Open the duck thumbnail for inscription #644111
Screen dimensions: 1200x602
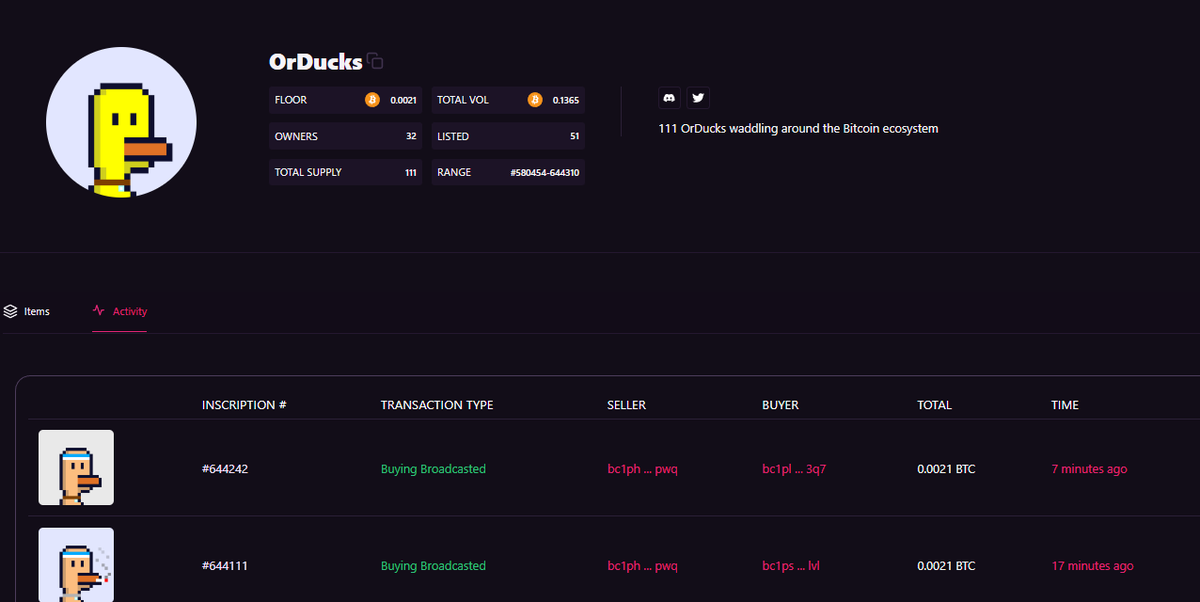(76, 565)
